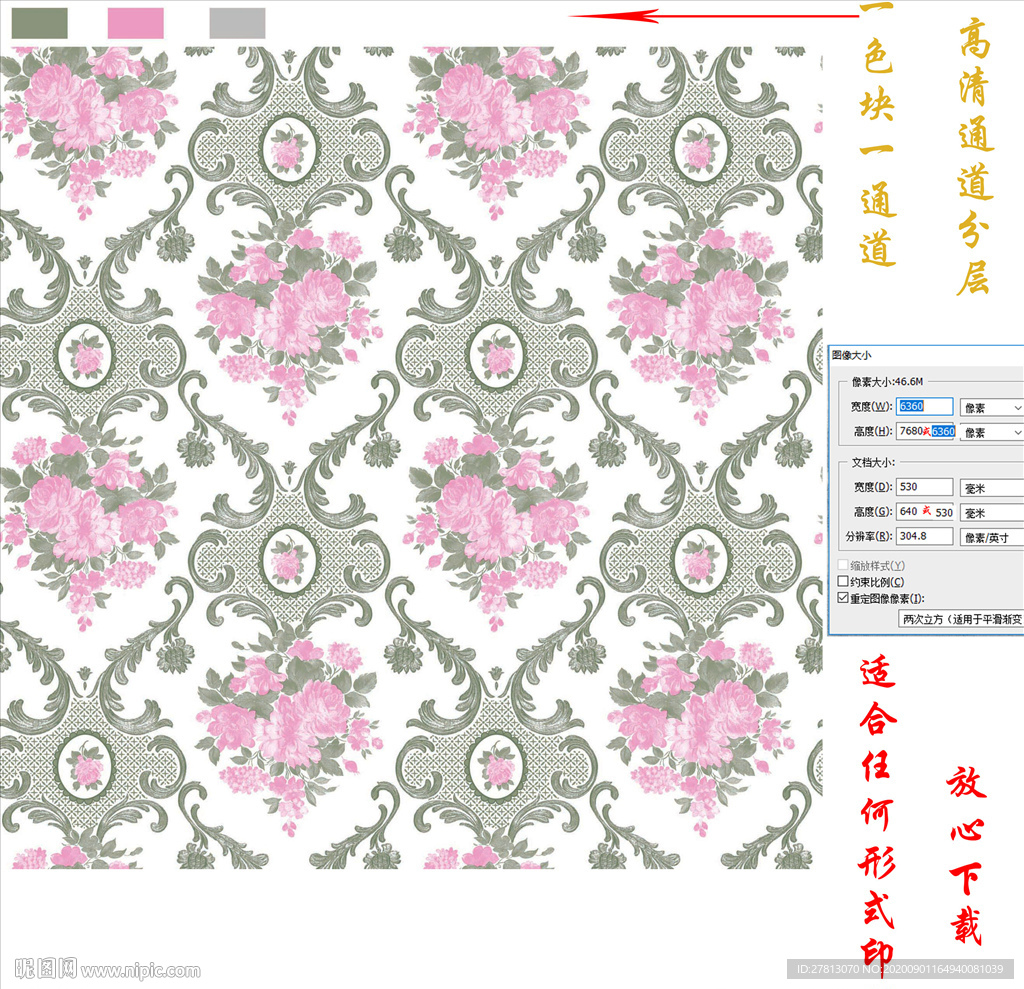This screenshot has width=1024, height=989.
Task: Click the 像素大小:46.6M label
Action: [x=887, y=381]
